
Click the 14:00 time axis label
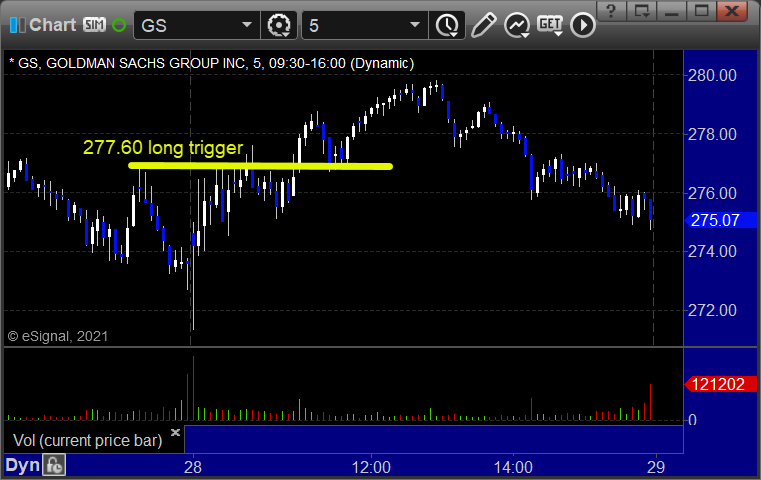(513, 467)
